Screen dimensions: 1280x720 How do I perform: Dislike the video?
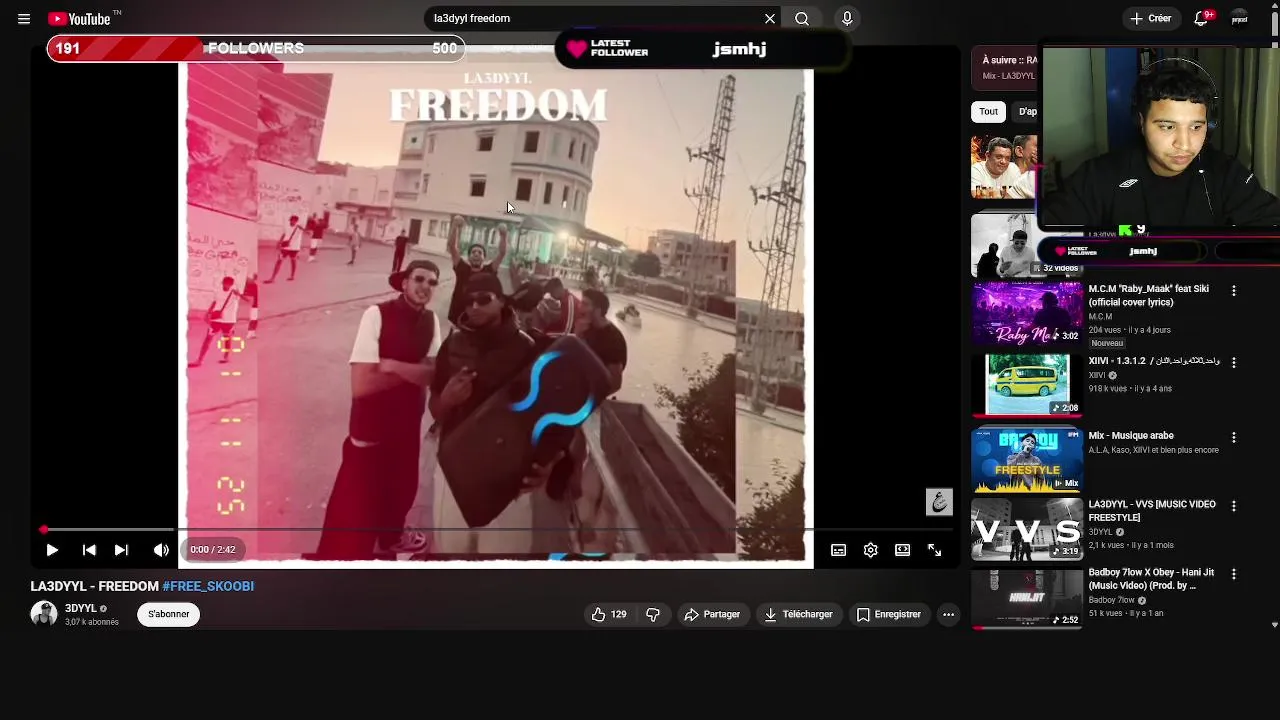(x=653, y=614)
